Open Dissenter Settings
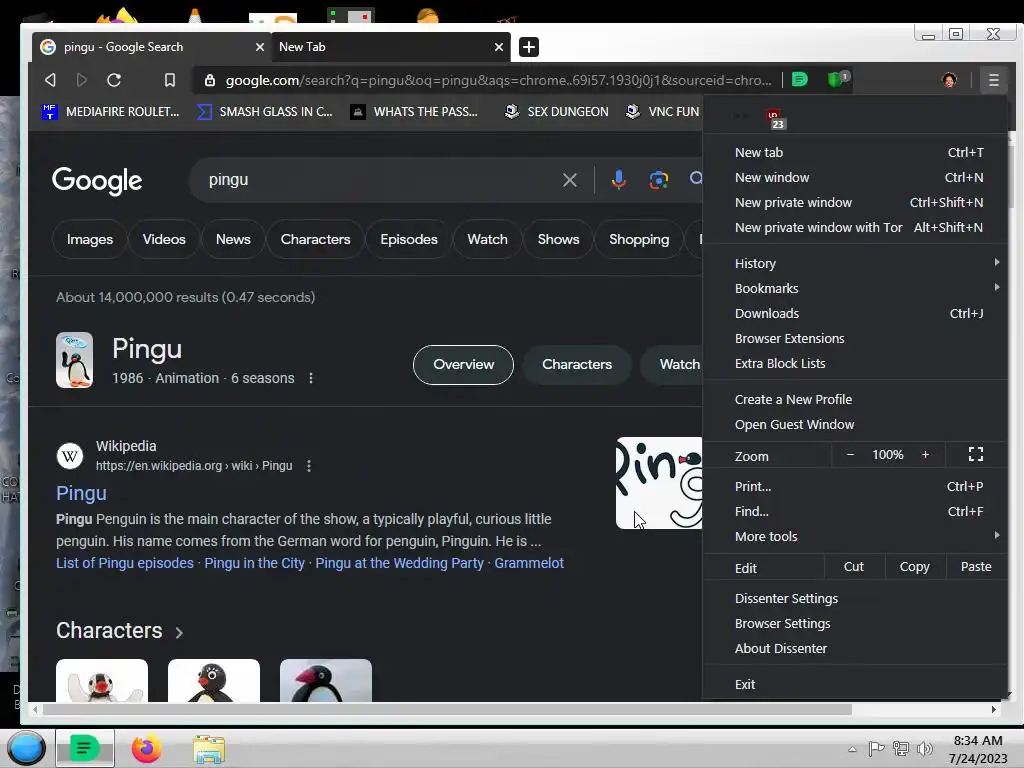The height and width of the screenshot is (768, 1024). pyautogui.click(x=856, y=598)
